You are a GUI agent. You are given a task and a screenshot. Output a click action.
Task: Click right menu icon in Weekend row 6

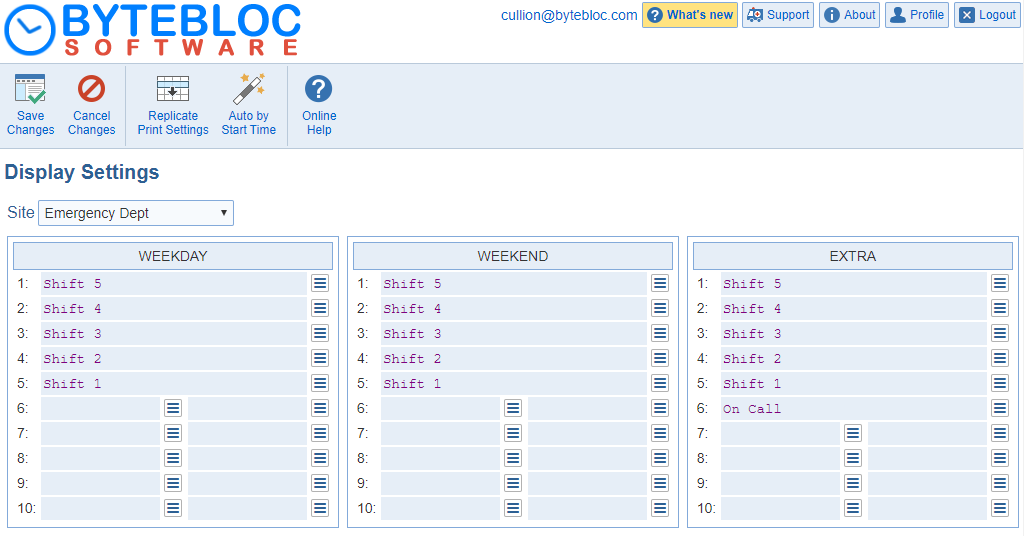point(660,408)
